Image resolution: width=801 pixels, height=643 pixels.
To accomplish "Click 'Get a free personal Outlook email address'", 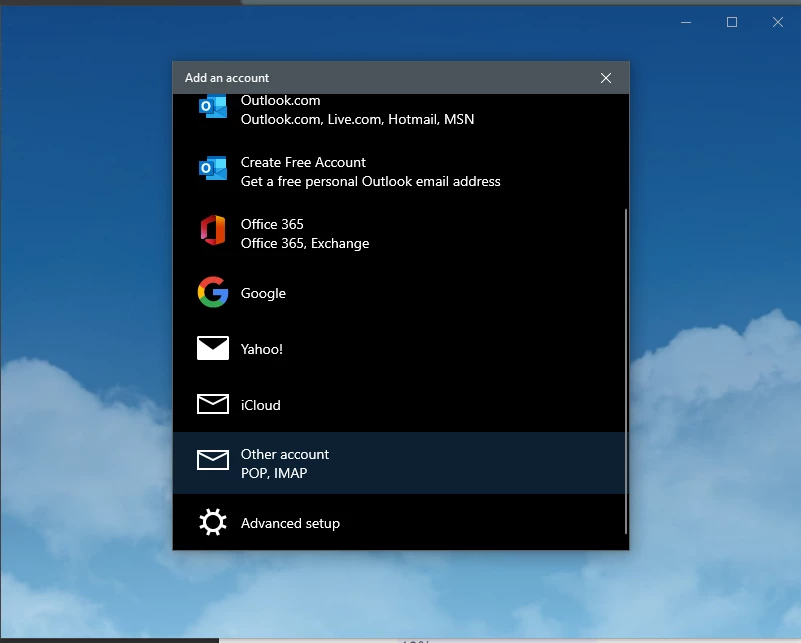I will [370, 182].
